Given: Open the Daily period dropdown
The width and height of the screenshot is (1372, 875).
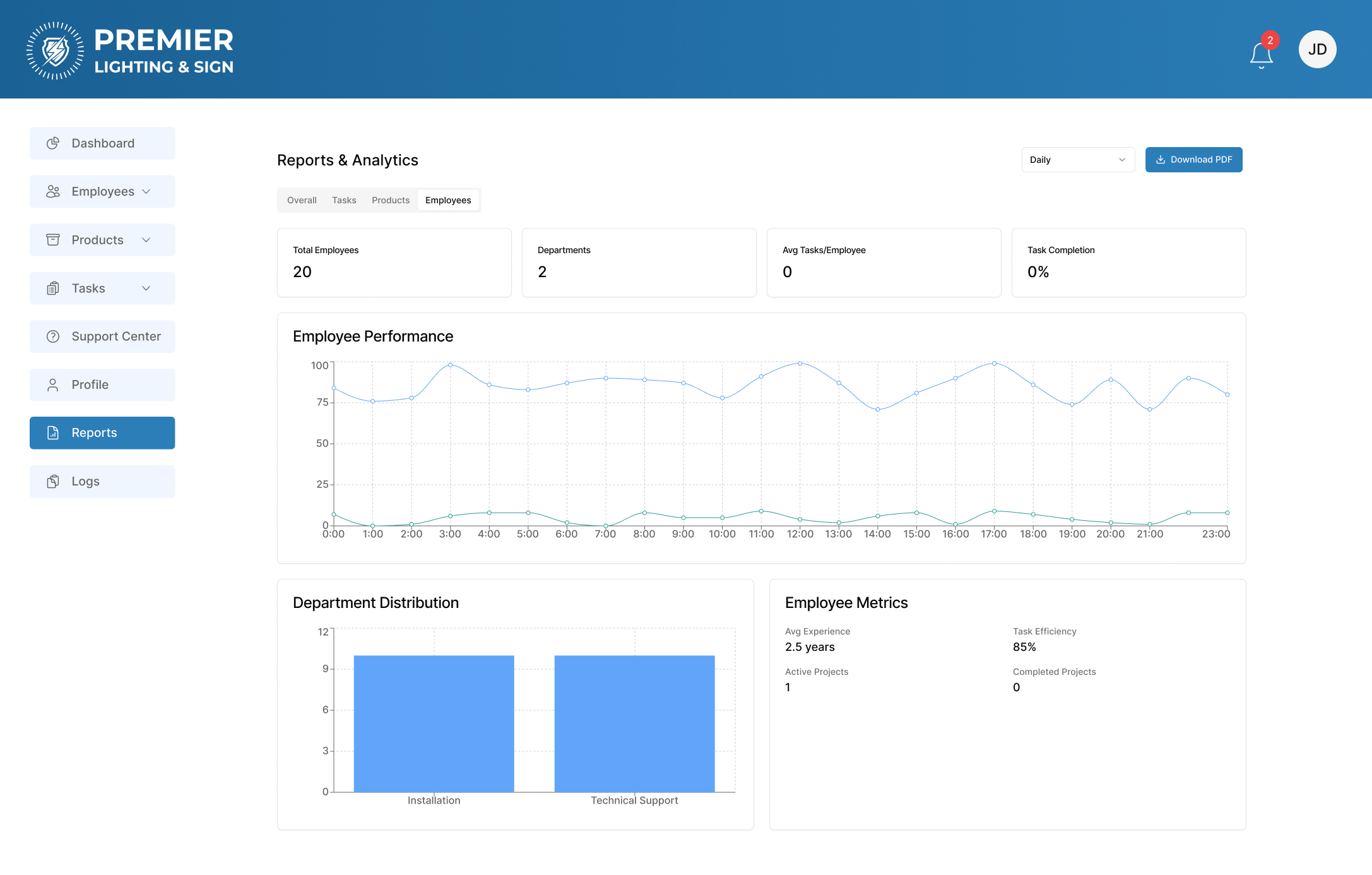Looking at the screenshot, I should [1077, 160].
